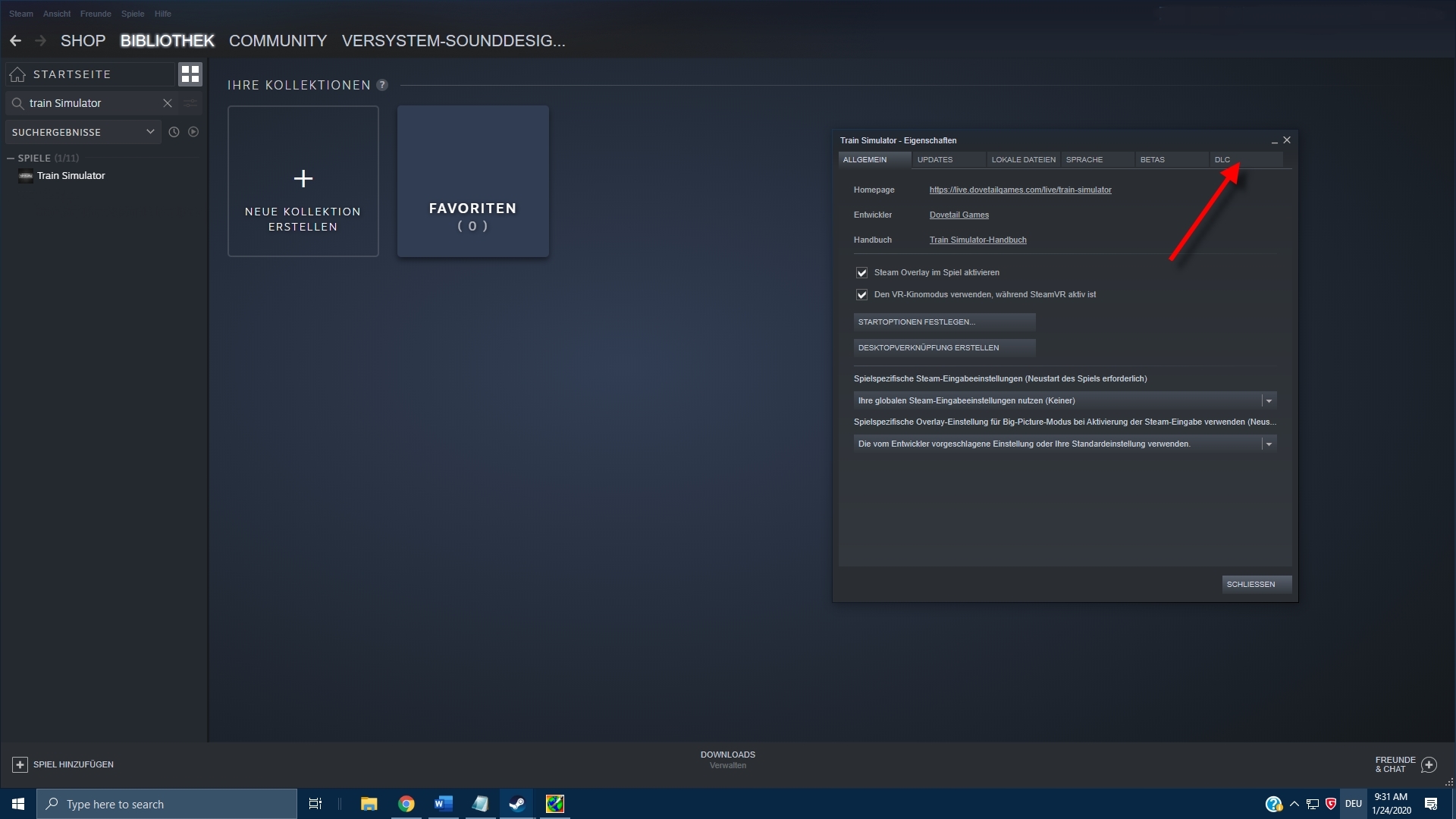The height and width of the screenshot is (819, 1456).
Task: Switch to UPDATES tab in properties
Action: (949, 160)
